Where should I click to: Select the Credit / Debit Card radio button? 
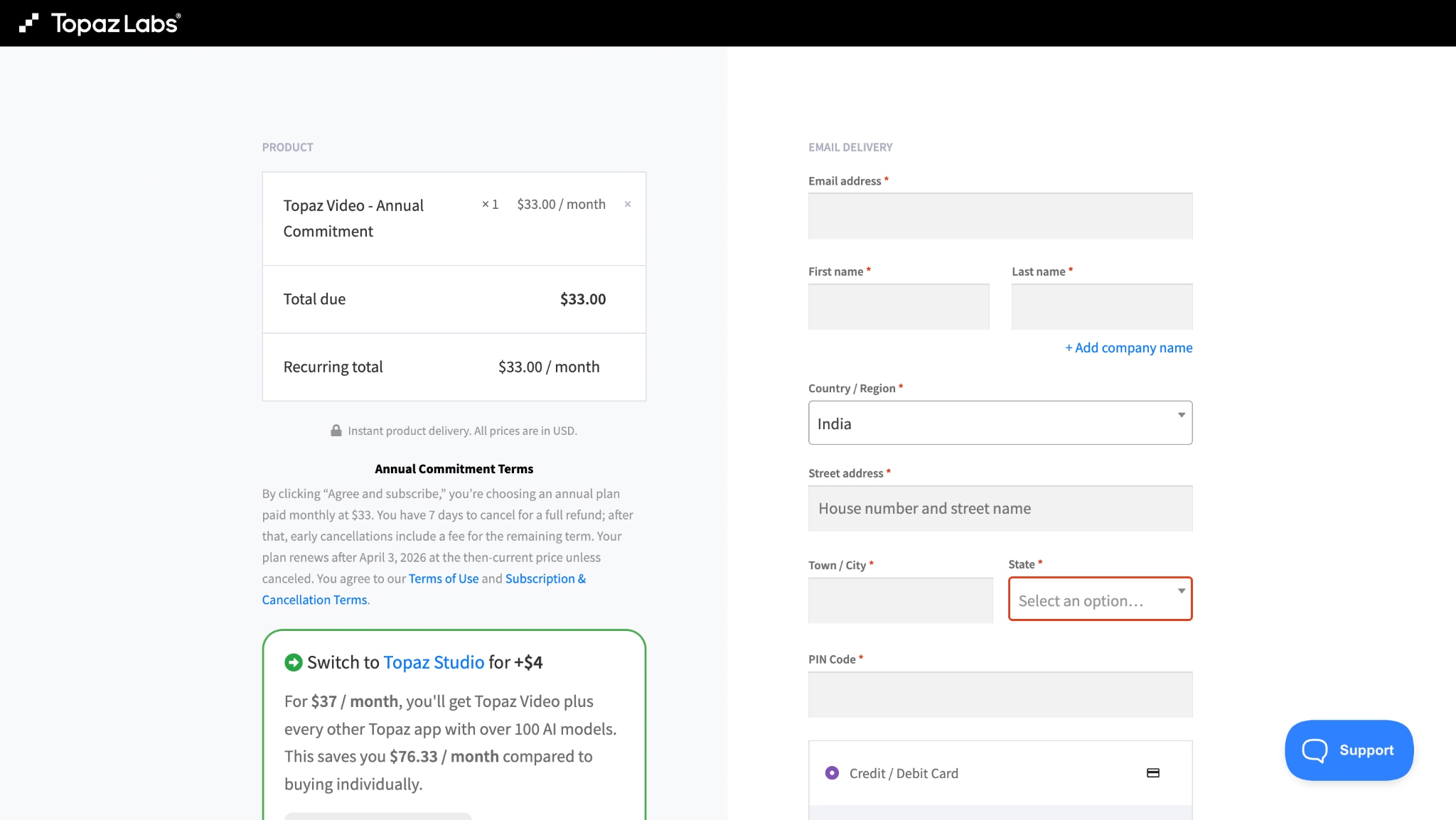pyautogui.click(x=833, y=772)
